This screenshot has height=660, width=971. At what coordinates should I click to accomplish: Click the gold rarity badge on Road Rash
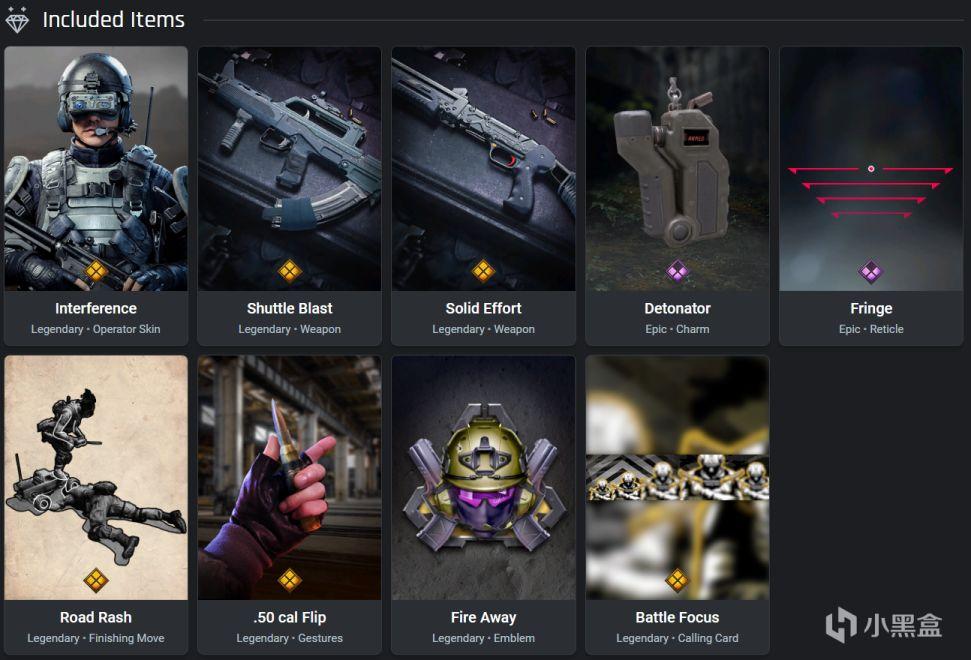pos(95,580)
